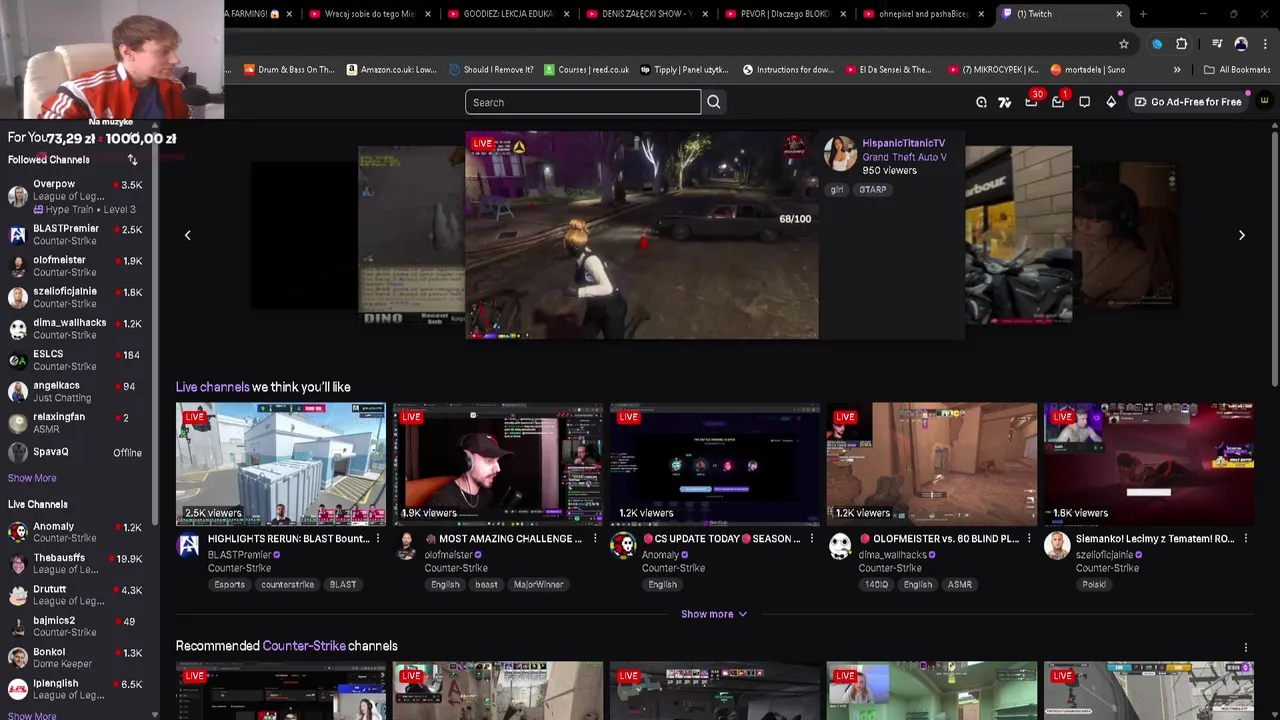
Task: Click the Twitch search magnifier button
Action: 714,102
